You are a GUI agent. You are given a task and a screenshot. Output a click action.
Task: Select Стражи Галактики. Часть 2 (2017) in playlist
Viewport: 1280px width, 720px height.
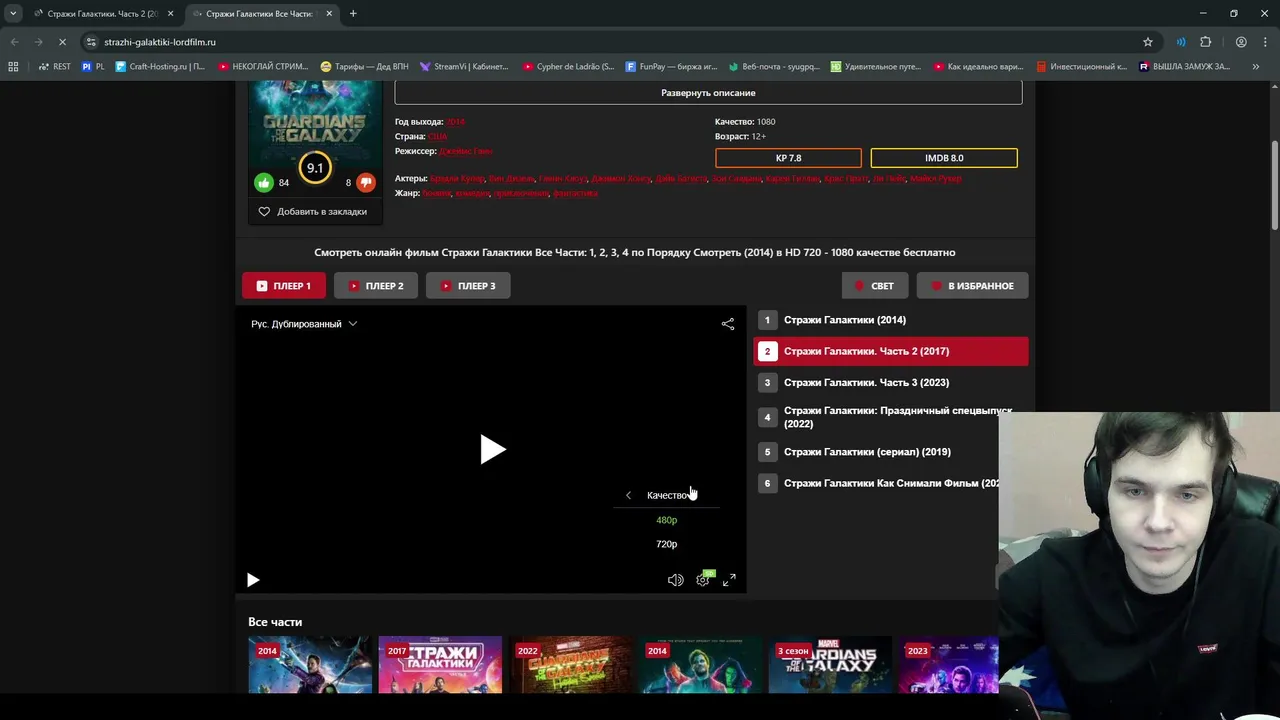click(x=890, y=351)
